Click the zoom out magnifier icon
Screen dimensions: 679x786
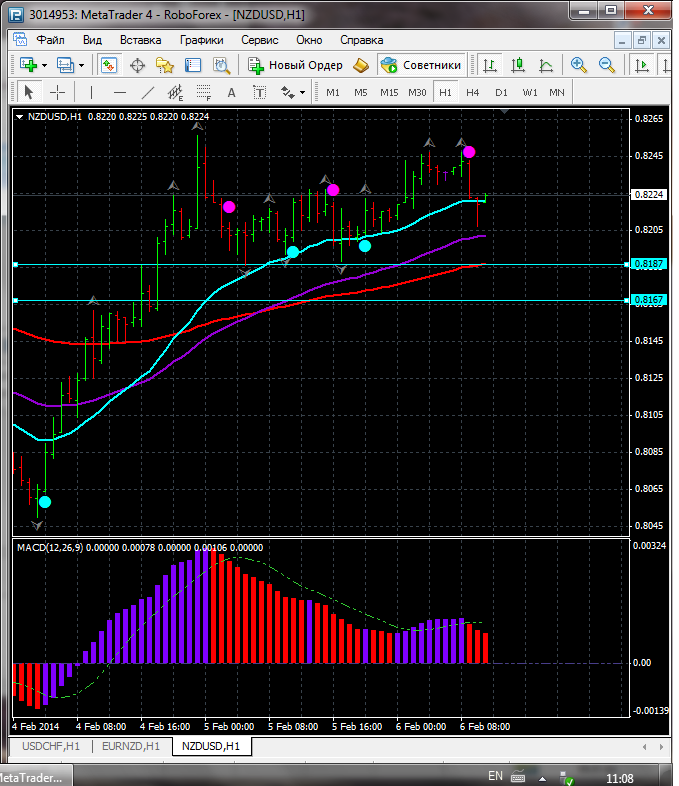[x=606, y=65]
